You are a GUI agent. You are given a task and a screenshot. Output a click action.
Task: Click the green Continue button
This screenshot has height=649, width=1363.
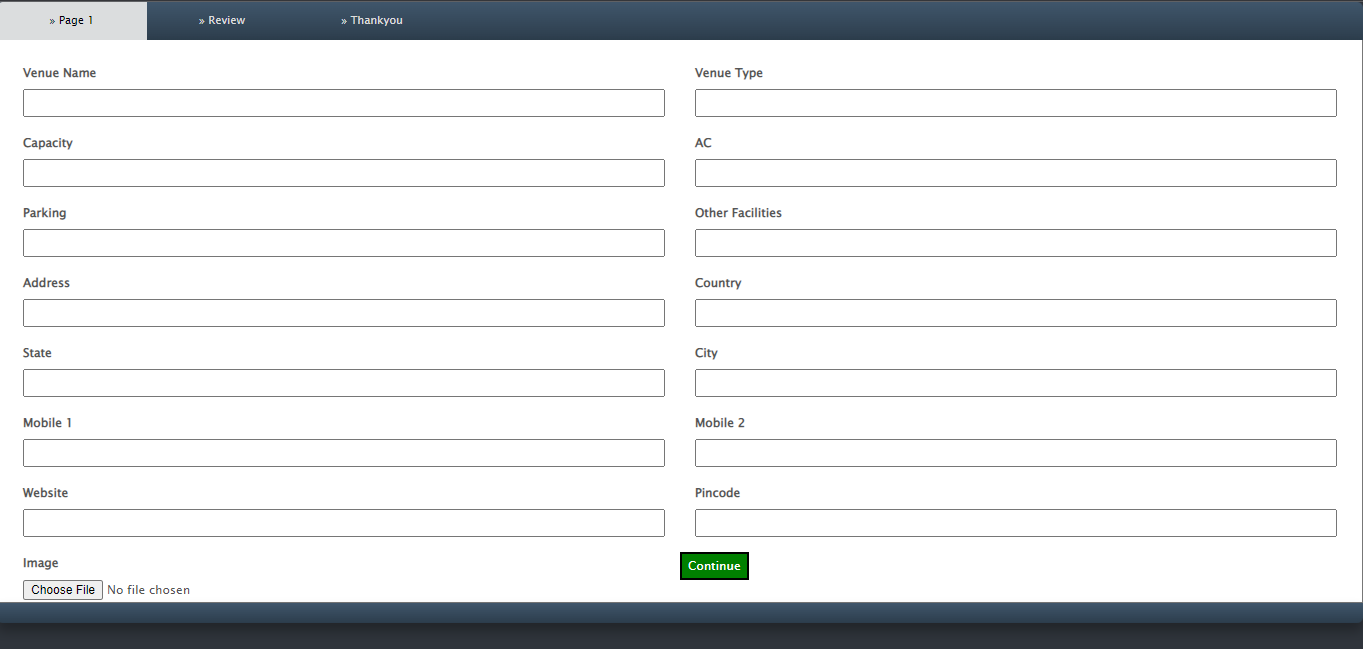714,566
